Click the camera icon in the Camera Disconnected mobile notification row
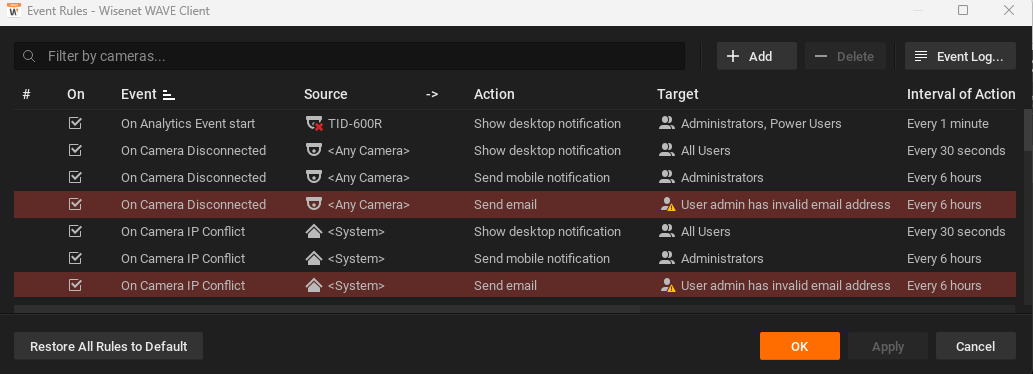1033x374 pixels. (x=314, y=177)
